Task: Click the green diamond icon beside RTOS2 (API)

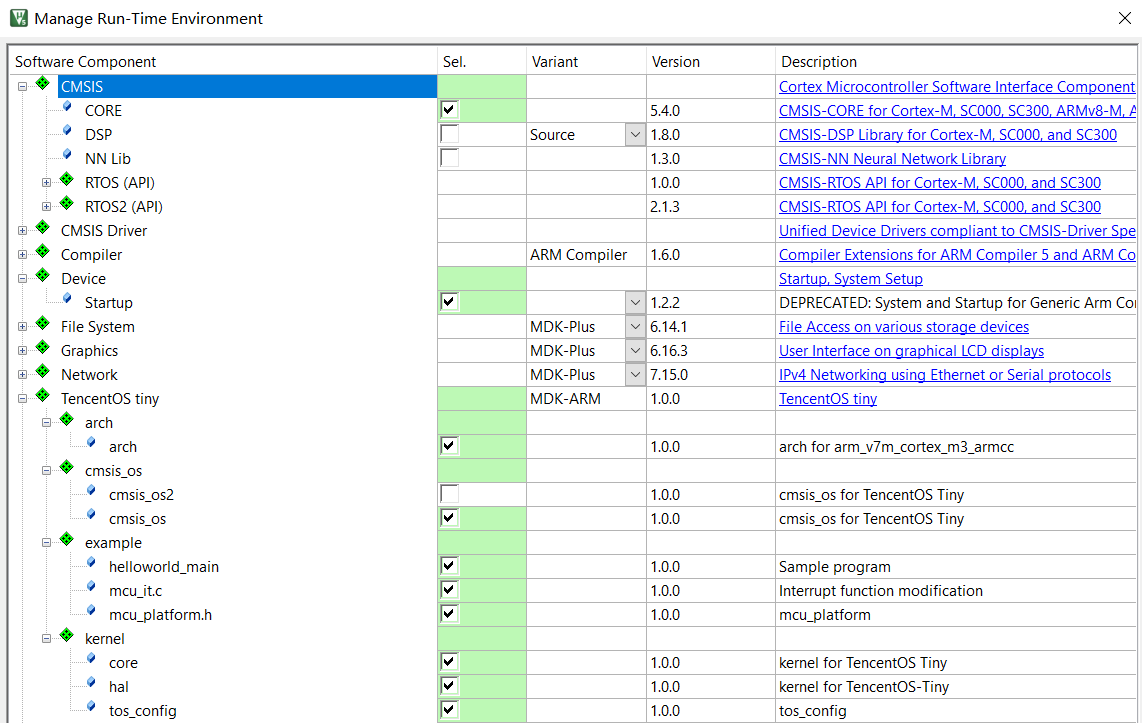Action: pyautogui.click(x=67, y=203)
